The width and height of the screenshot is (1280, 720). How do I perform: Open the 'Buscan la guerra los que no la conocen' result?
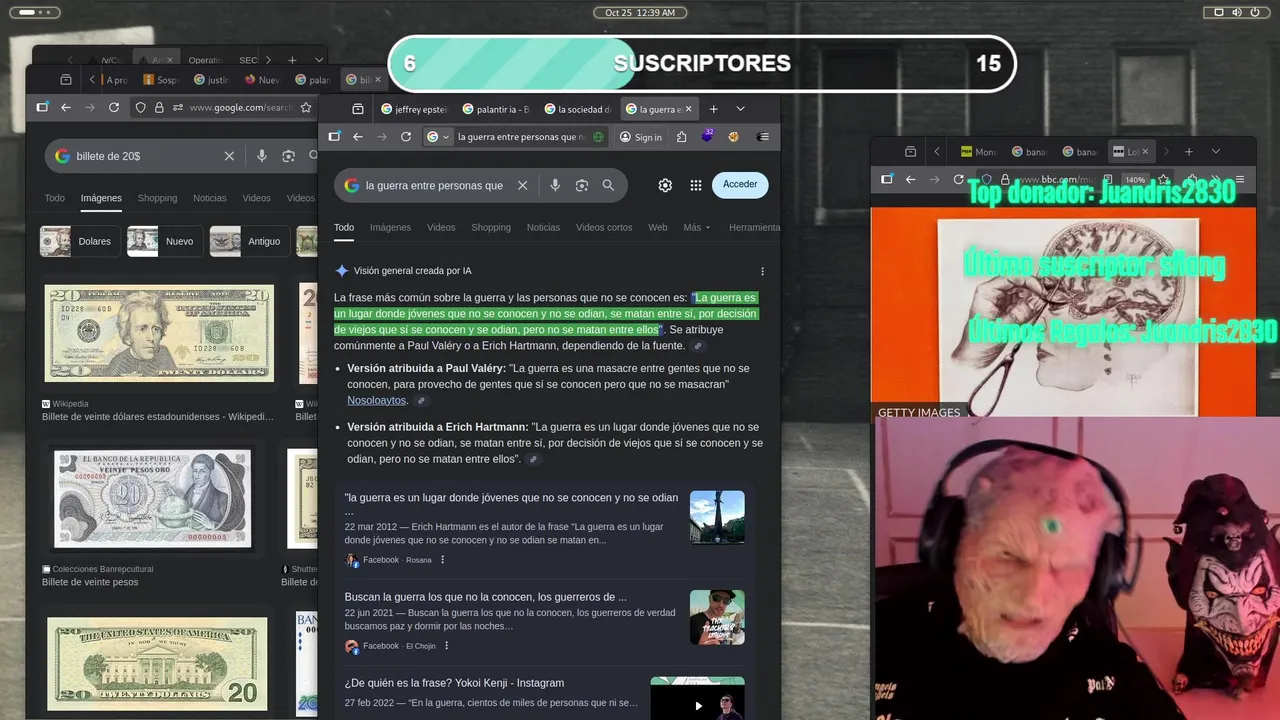pyautogui.click(x=486, y=597)
